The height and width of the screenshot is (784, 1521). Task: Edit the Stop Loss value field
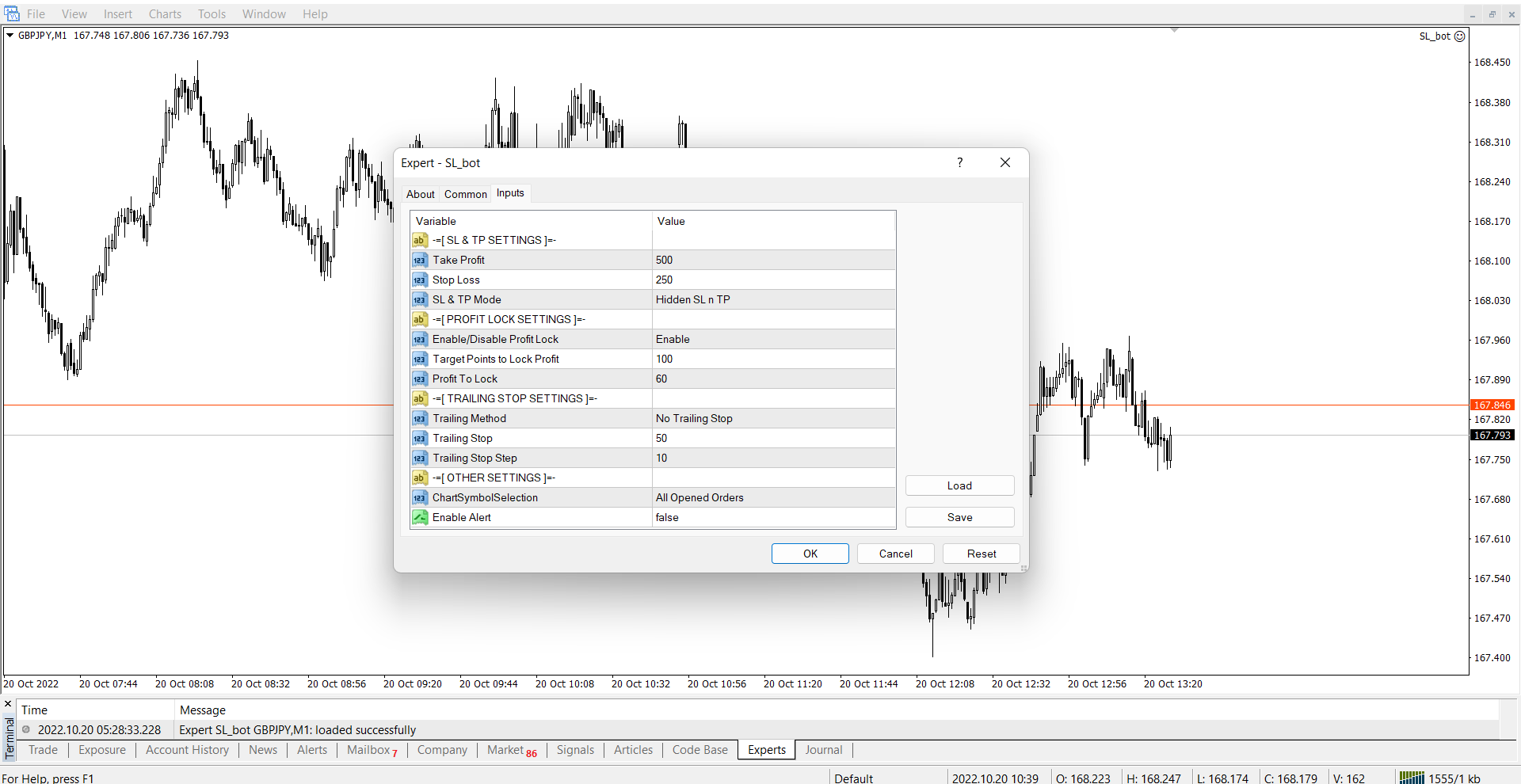(x=772, y=280)
